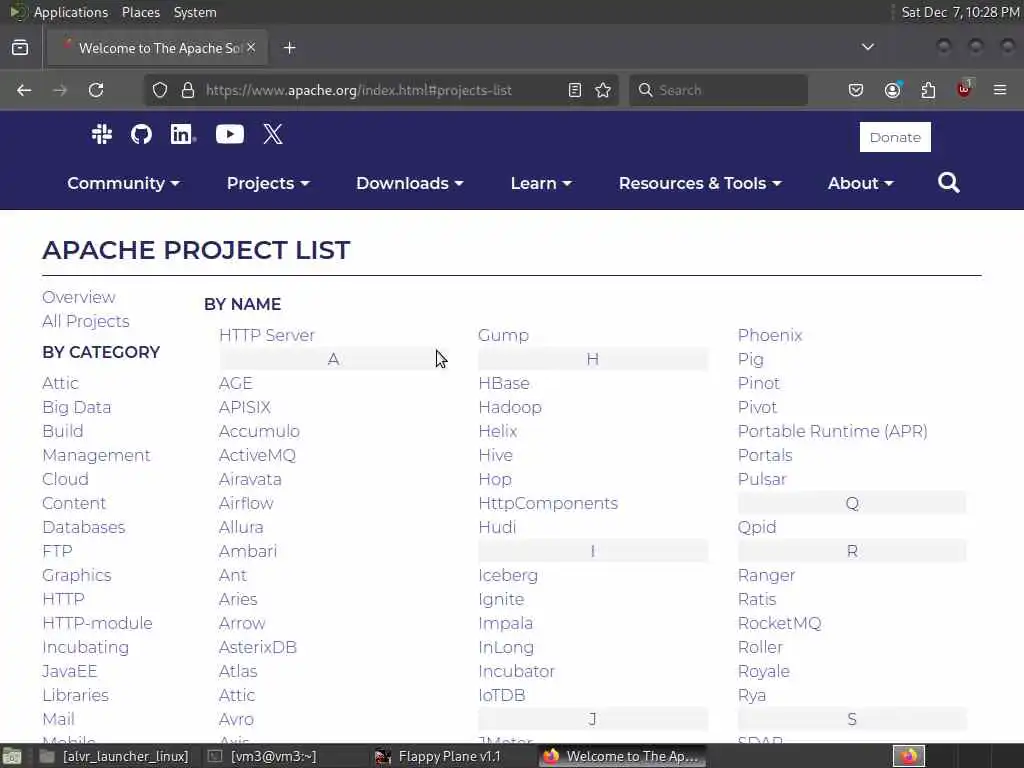Expand the Projects dropdown menu
Screen dimensions: 1024x768
268,184
